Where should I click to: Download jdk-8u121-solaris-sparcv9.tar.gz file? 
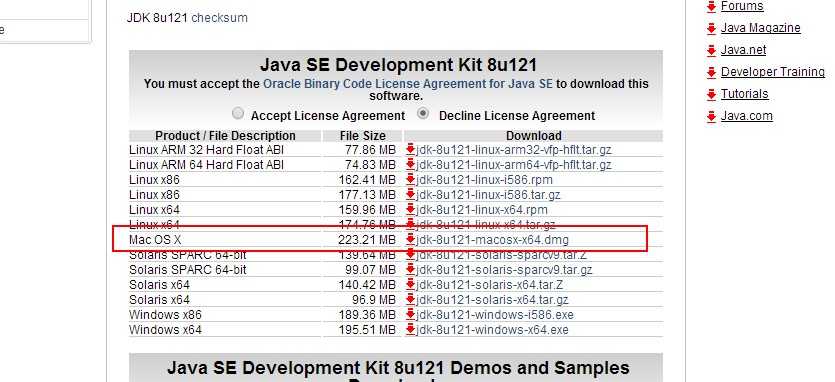[x=504, y=270]
